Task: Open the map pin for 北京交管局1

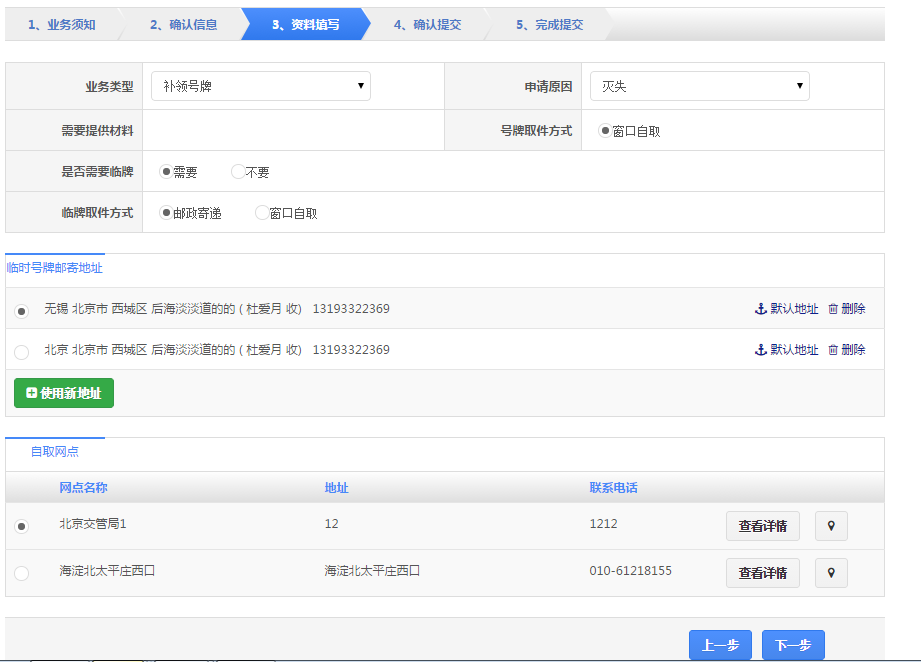Action: (x=831, y=526)
